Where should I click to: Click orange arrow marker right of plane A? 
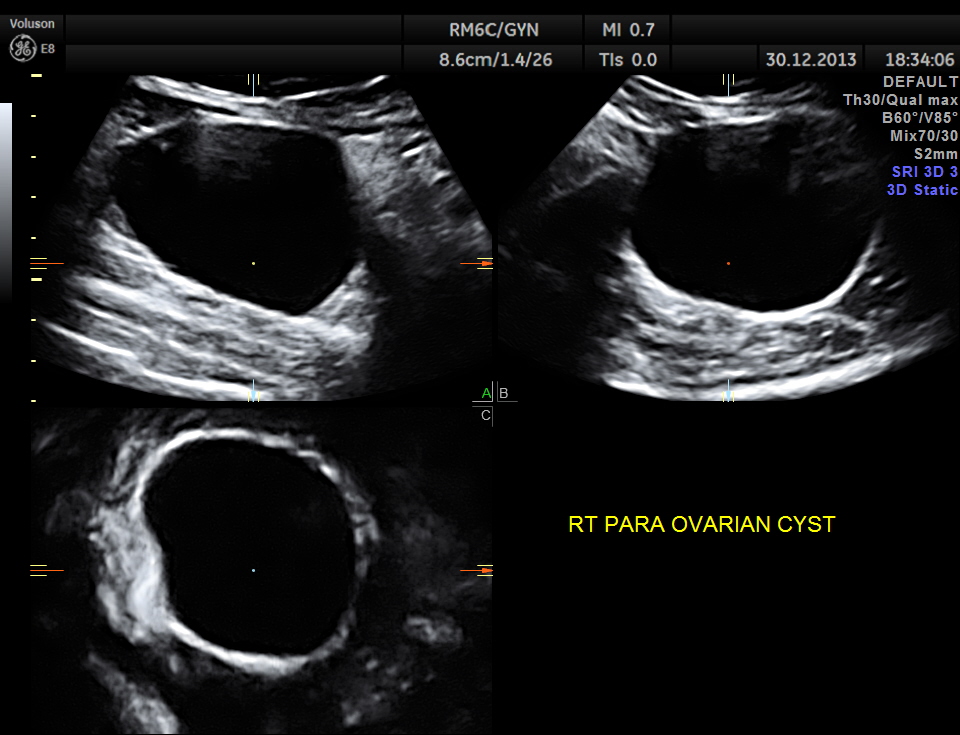485,263
